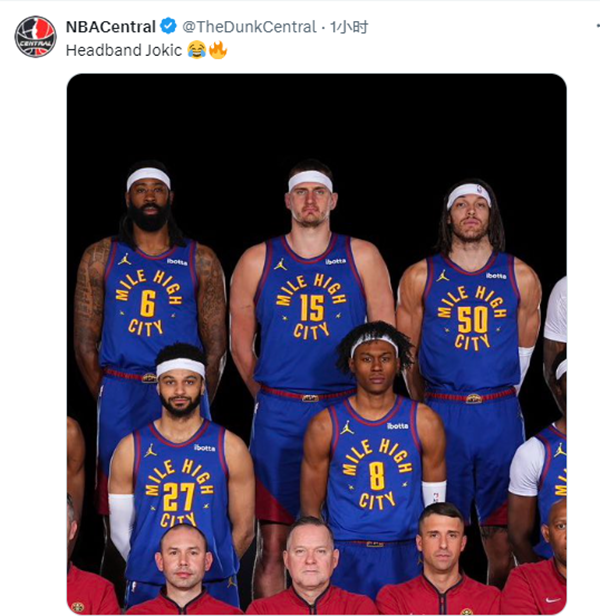Open the NBACentral display name link
Viewport: 600px width, 616px height.
[x=110, y=26]
